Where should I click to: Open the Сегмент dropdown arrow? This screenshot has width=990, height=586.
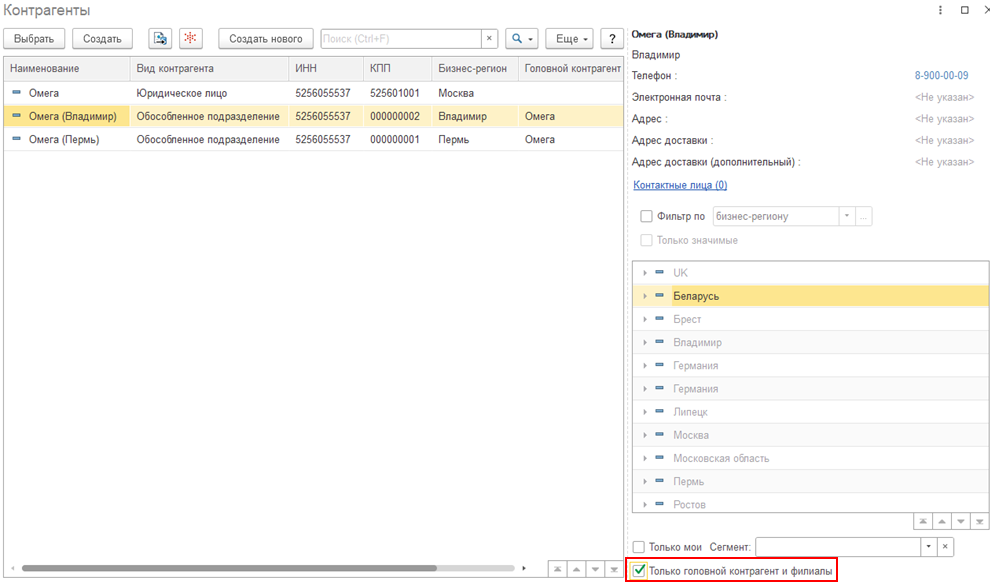pos(928,547)
